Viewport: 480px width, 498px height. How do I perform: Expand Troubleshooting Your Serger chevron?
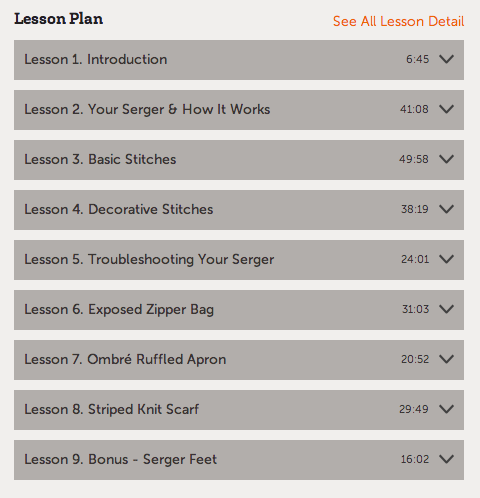click(x=446, y=259)
